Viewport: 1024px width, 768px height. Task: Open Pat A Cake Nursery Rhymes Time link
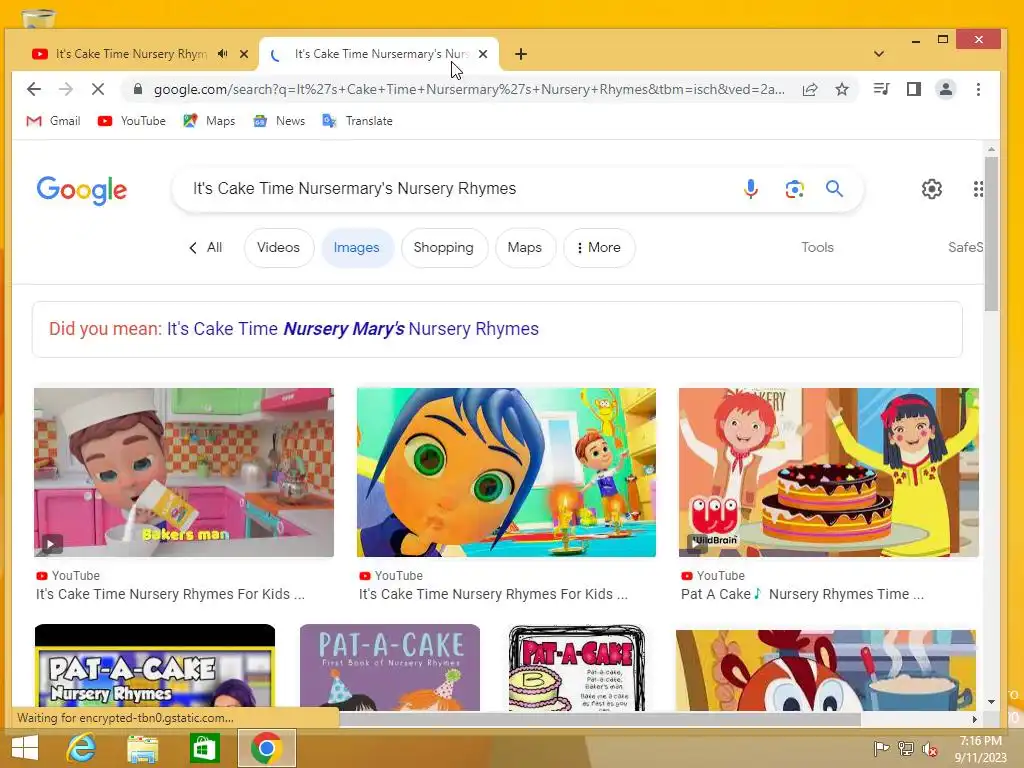[802, 594]
